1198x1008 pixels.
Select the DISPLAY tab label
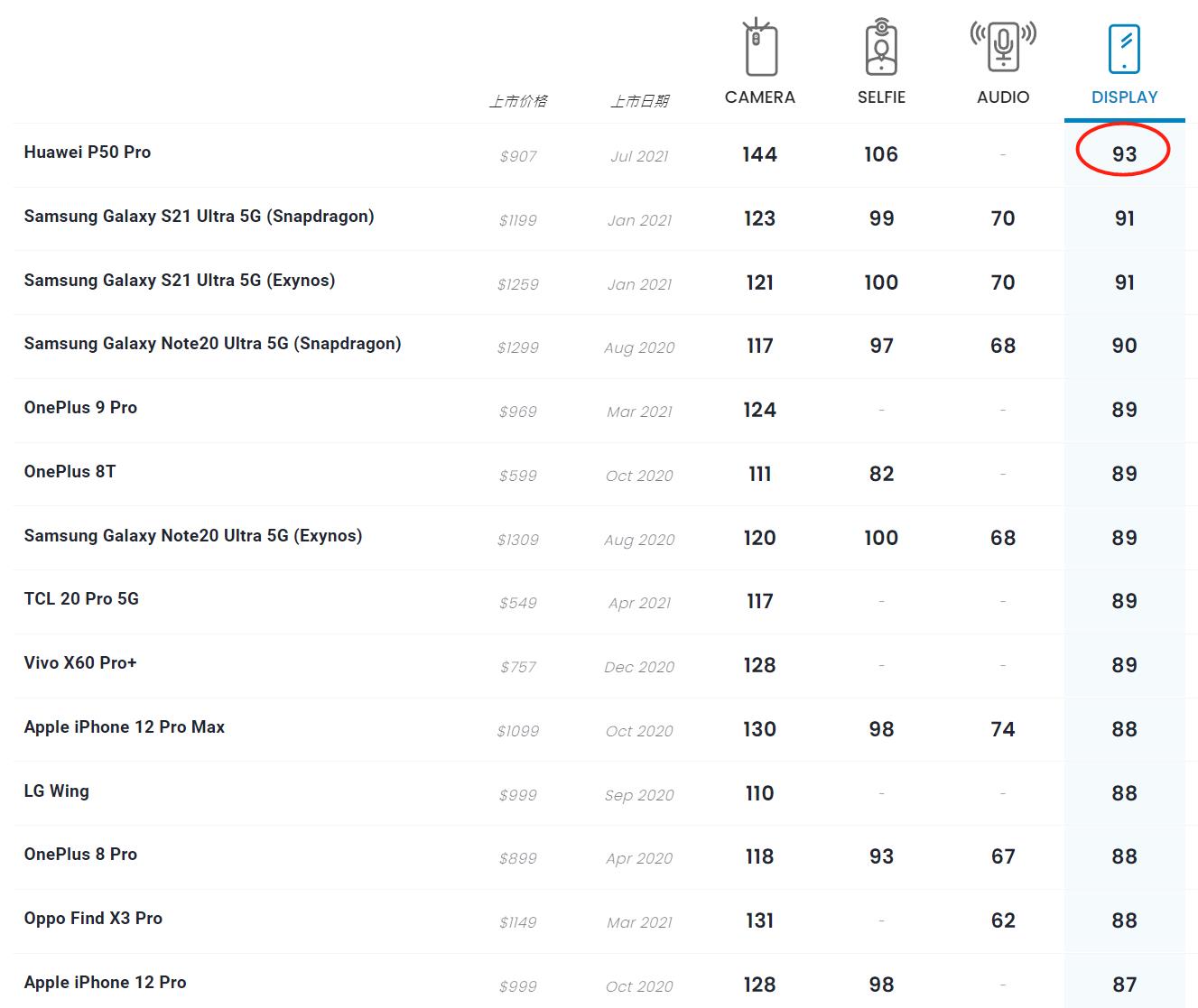tap(1124, 97)
